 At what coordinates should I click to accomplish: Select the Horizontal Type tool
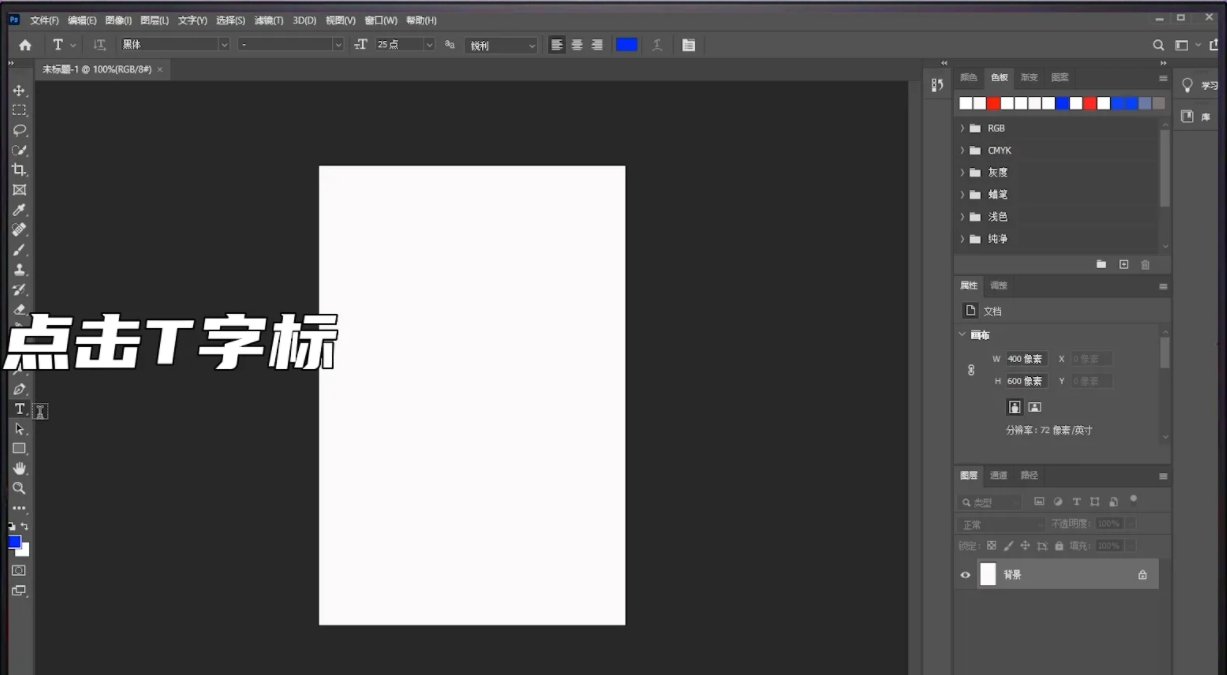pos(19,409)
